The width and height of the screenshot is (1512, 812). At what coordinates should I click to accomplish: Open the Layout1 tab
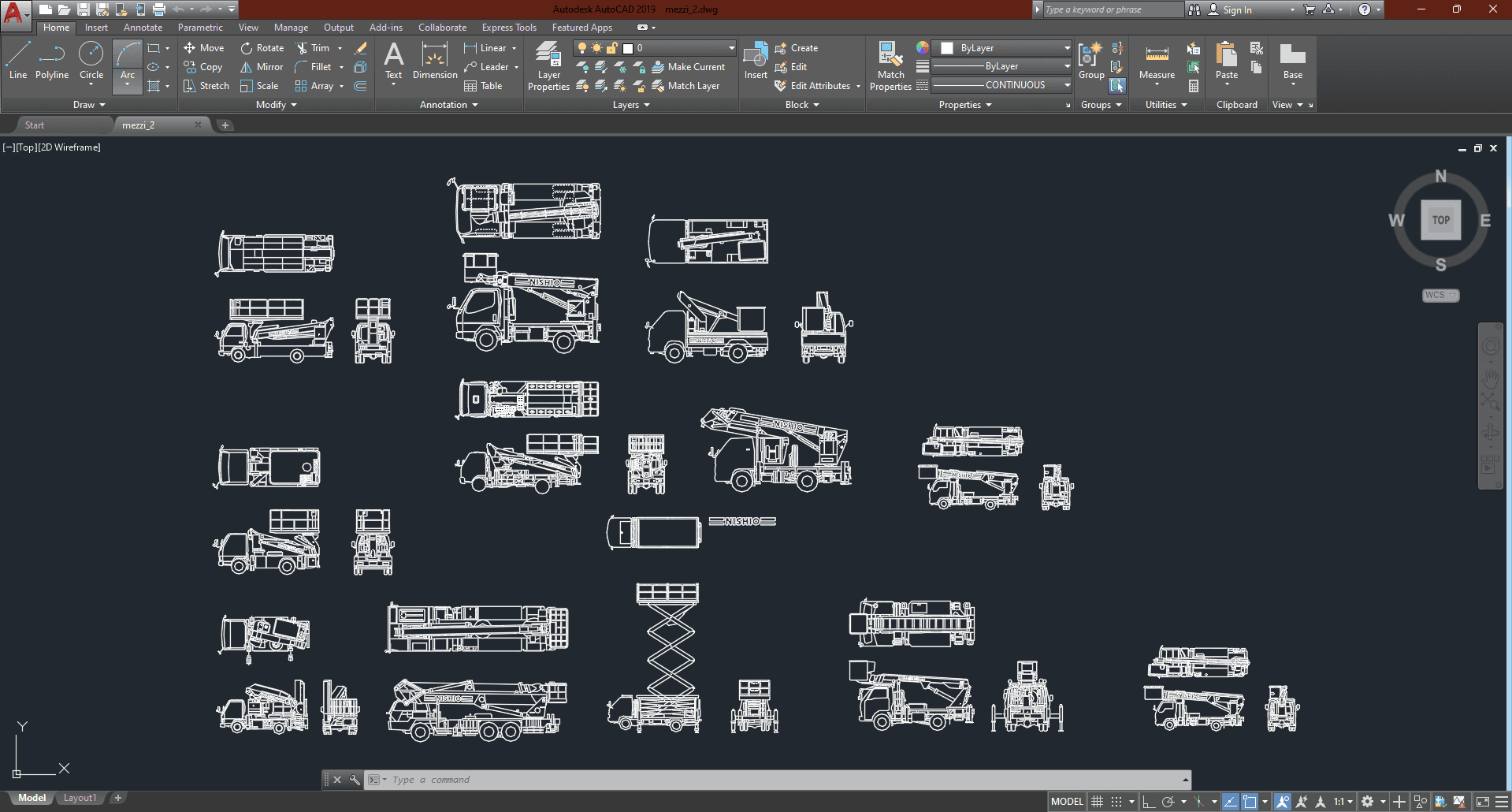pos(80,798)
